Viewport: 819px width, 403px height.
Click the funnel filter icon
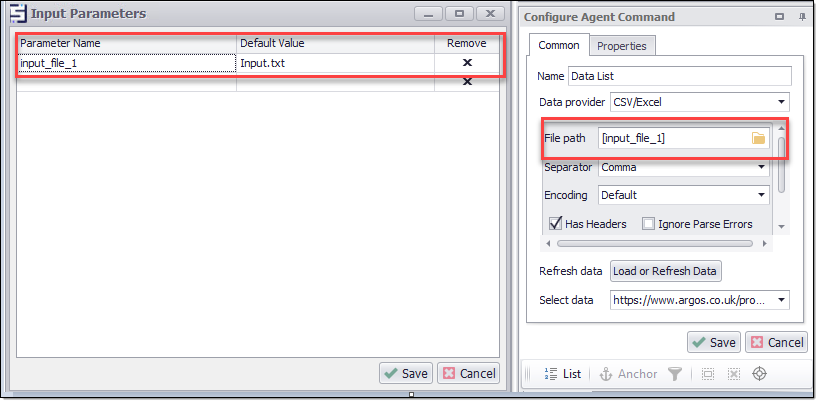pos(675,374)
